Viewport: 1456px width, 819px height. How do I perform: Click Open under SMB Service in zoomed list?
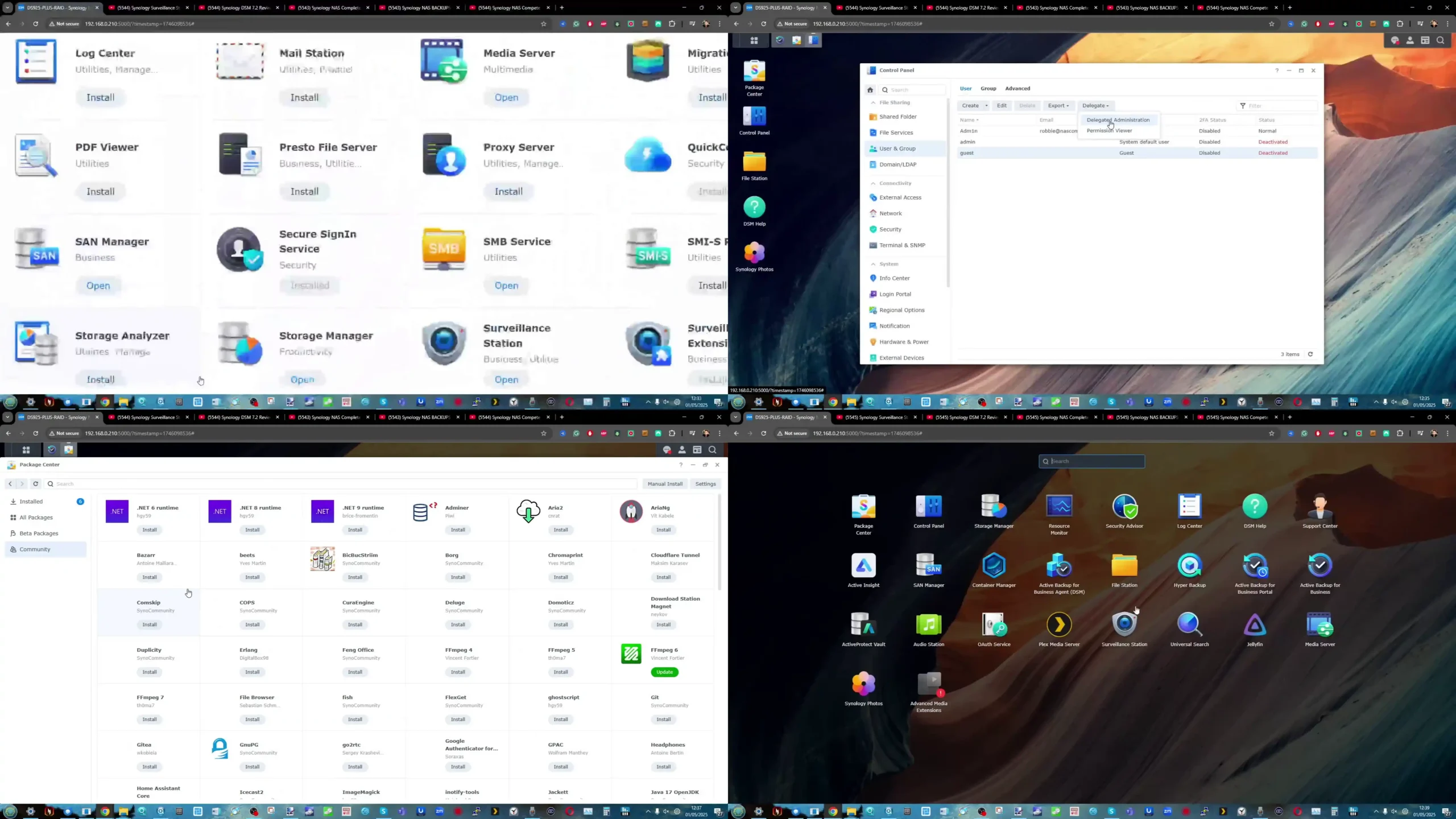(x=506, y=286)
